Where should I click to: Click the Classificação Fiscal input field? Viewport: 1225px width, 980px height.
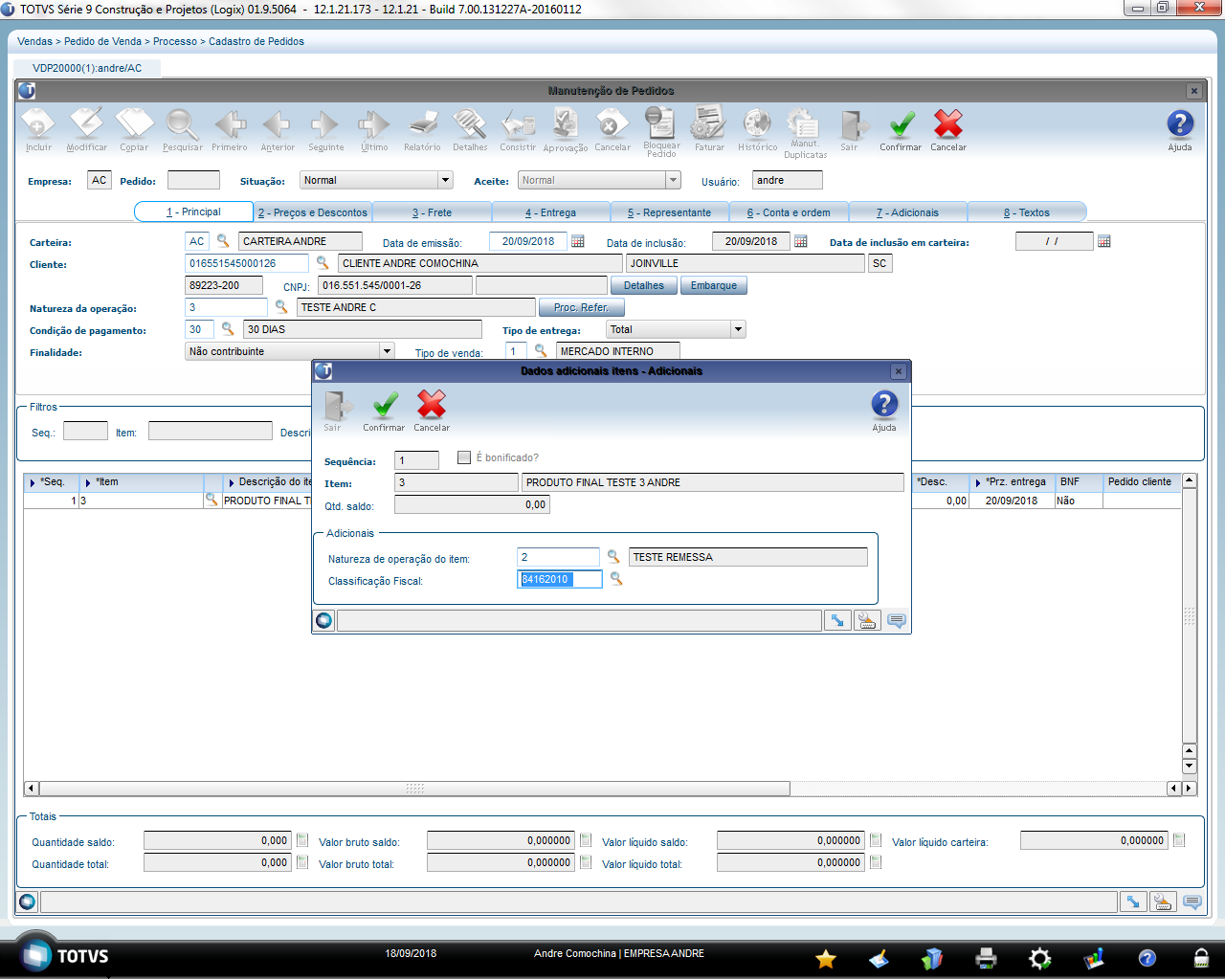point(560,579)
